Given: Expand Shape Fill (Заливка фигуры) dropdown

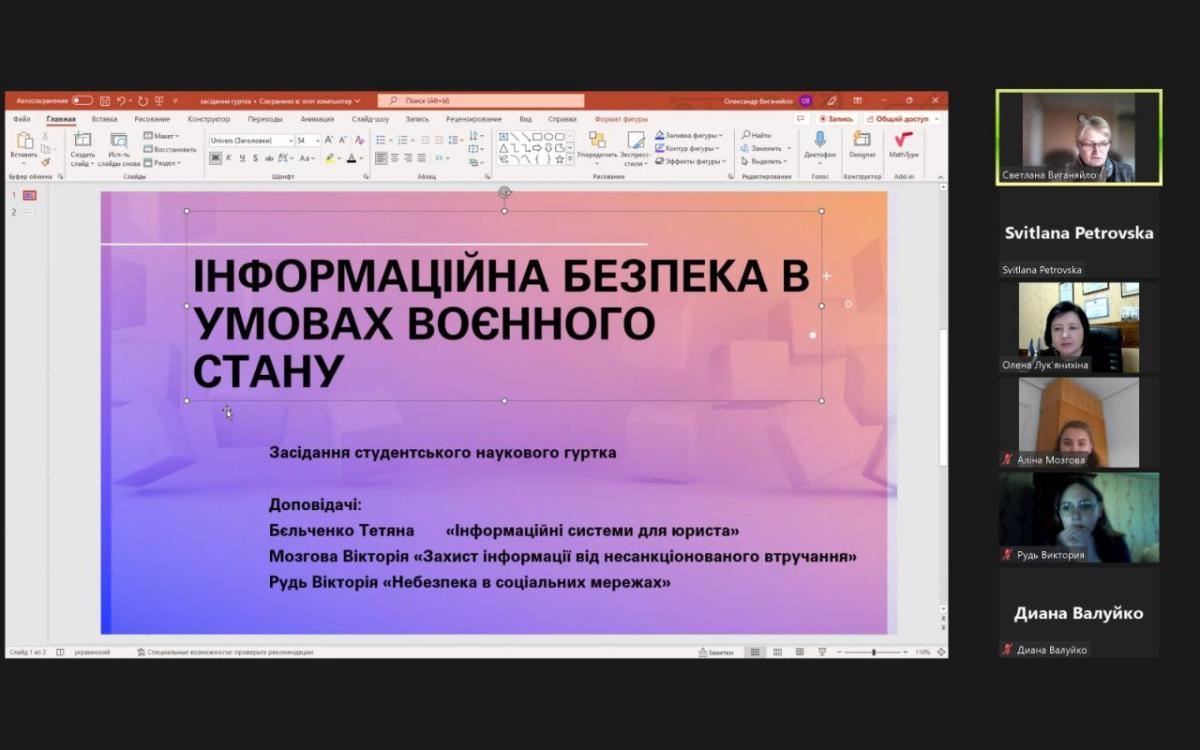Looking at the screenshot, I should tap(690, 135).
